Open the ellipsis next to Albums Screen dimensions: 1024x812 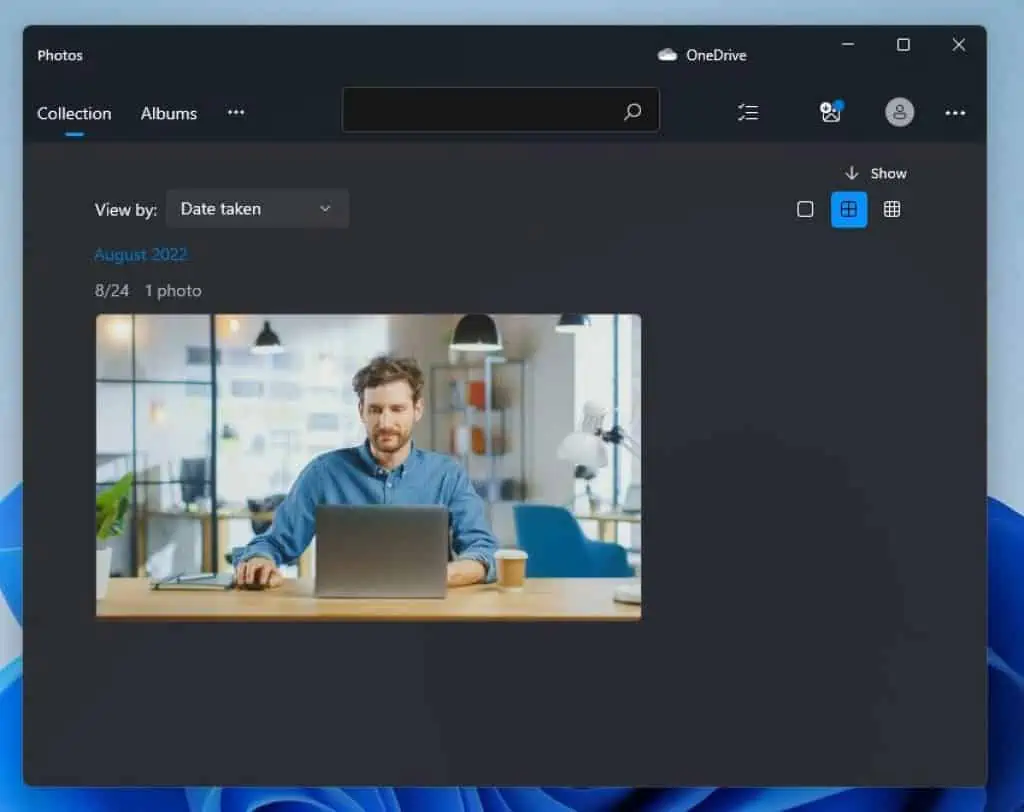click(x=236, y=113)
